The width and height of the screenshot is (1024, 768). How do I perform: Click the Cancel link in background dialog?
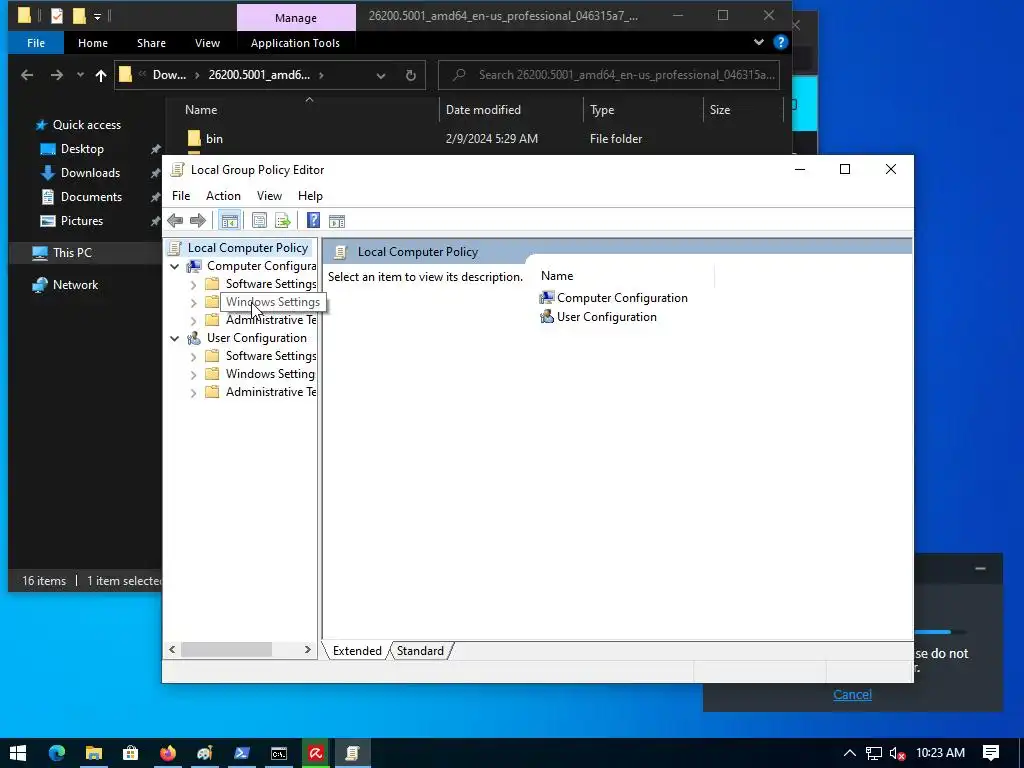(852, 695)
